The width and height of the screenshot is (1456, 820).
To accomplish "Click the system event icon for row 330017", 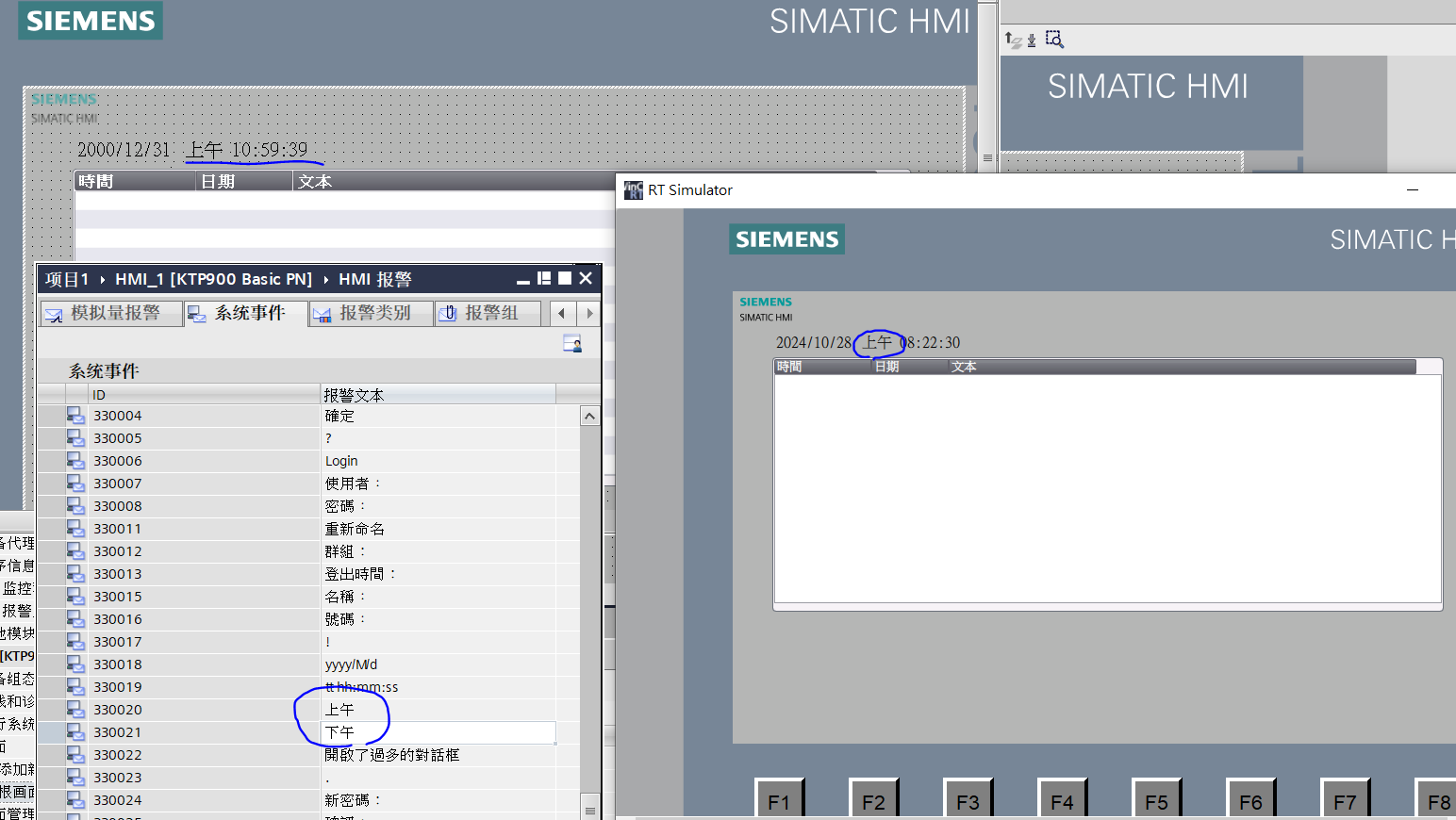I will tap(75, 641).
